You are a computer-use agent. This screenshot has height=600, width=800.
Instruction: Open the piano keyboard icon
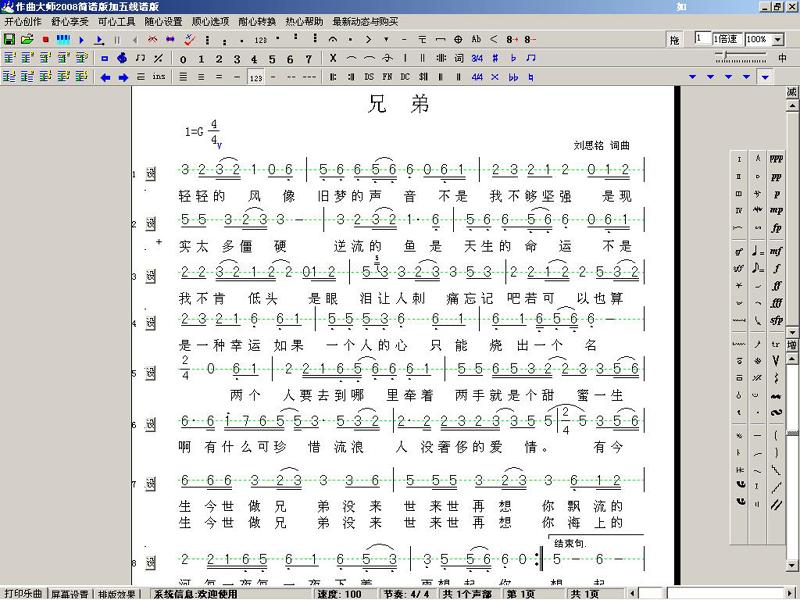coord(63,39)
